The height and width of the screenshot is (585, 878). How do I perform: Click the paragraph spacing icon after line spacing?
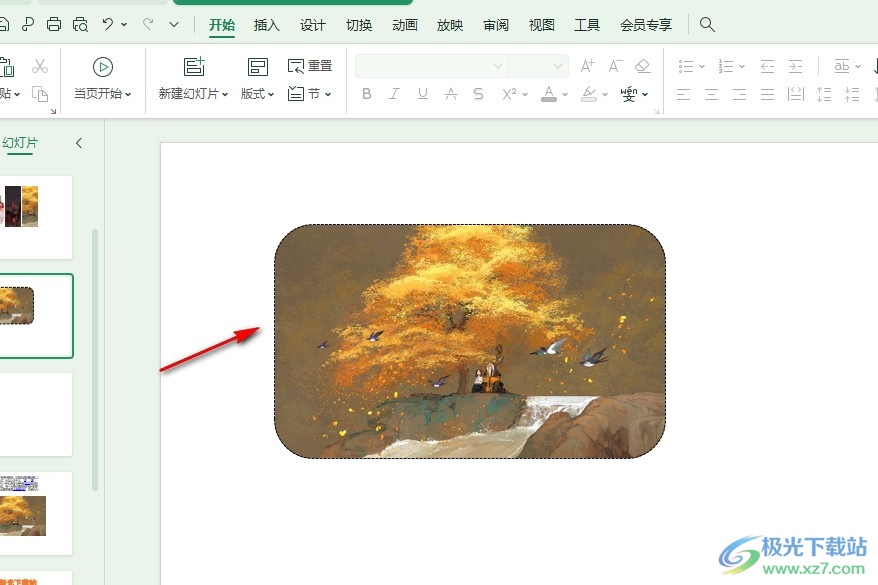pyautogui.click(x=852, y=94)
